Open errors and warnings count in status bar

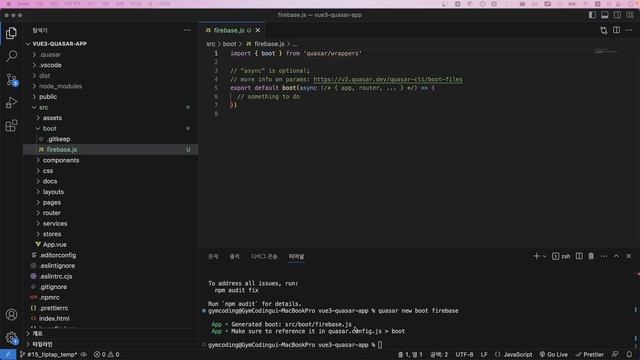(x=107, y=354)
